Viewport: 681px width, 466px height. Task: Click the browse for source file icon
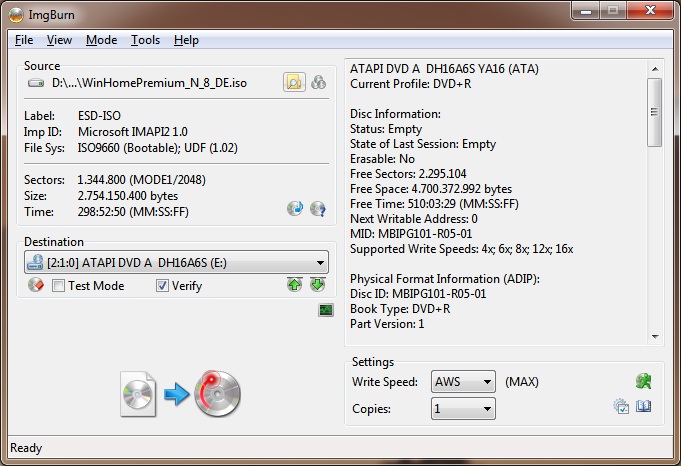pos(294,83)
